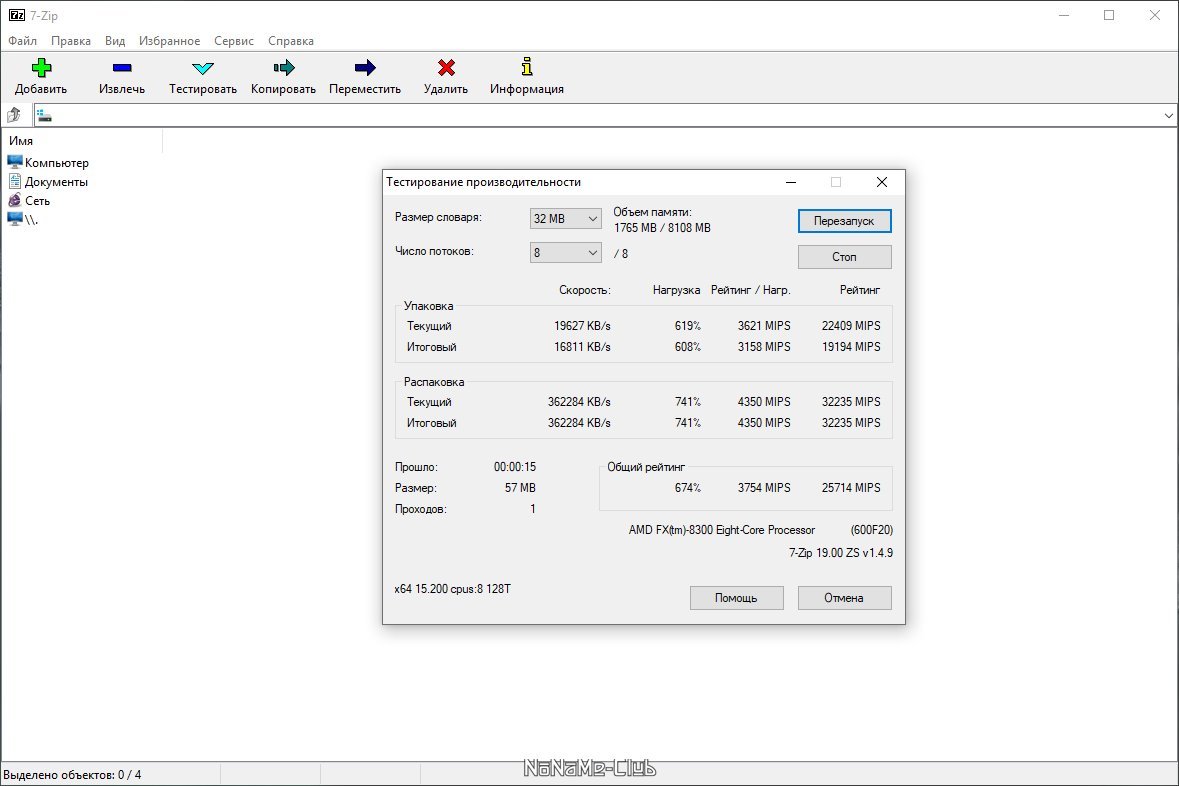Click the overall load 674% value
This screenshot has width=1179, height=786.
click(x=688, y=488)
